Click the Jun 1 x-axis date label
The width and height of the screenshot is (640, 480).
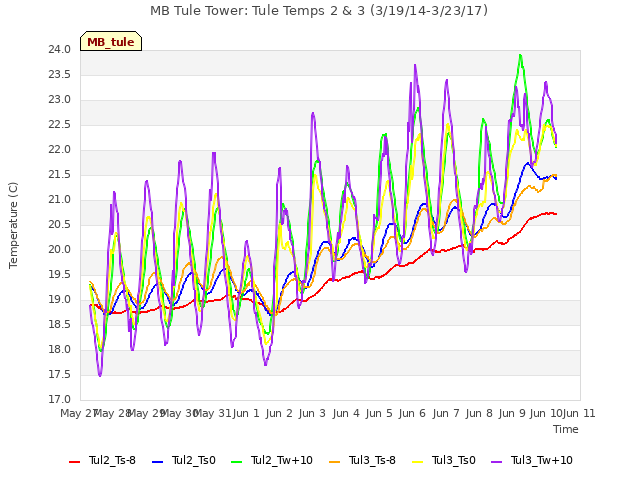click(x=246, y=413)
